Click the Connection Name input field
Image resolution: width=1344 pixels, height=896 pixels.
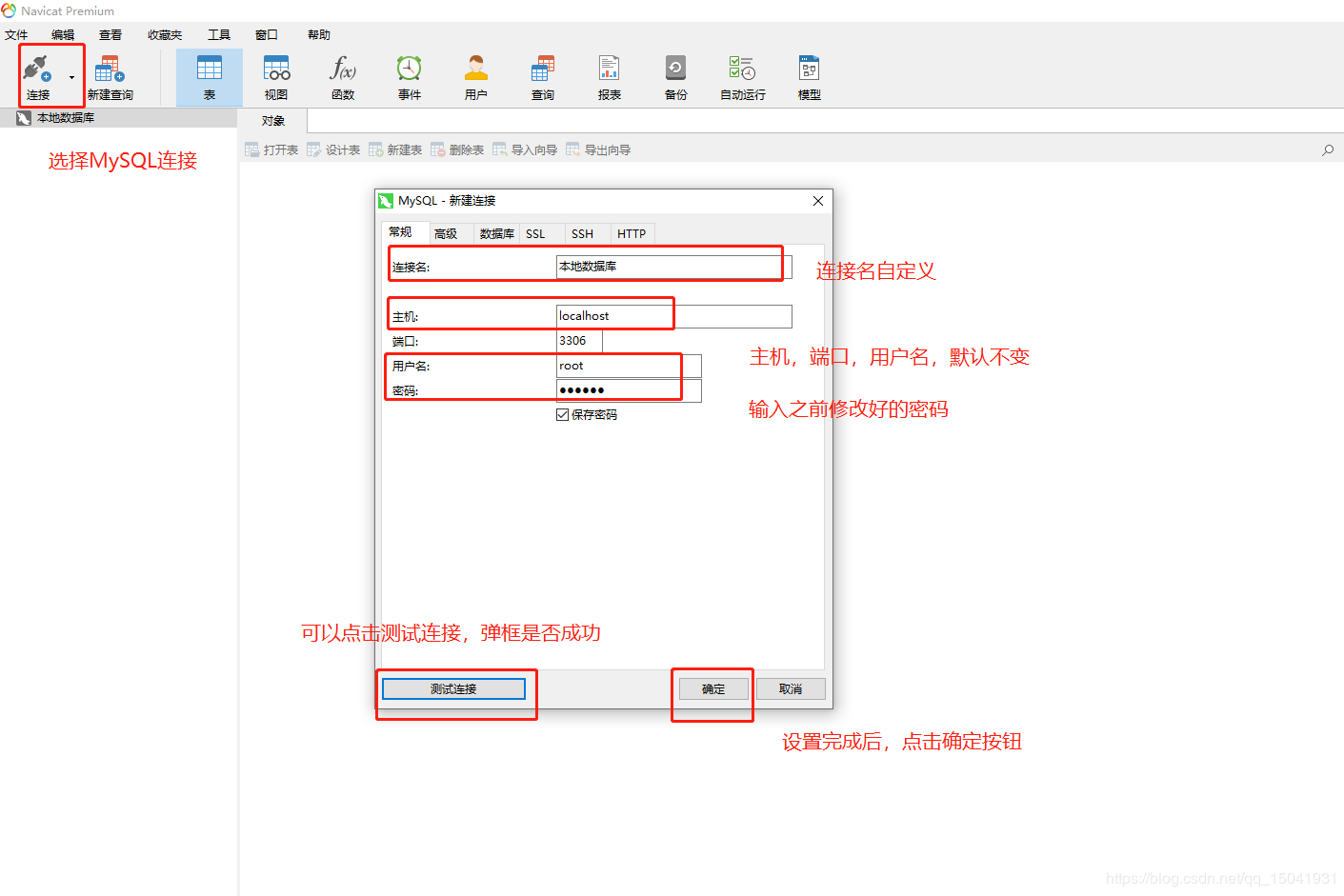(673, 267)
